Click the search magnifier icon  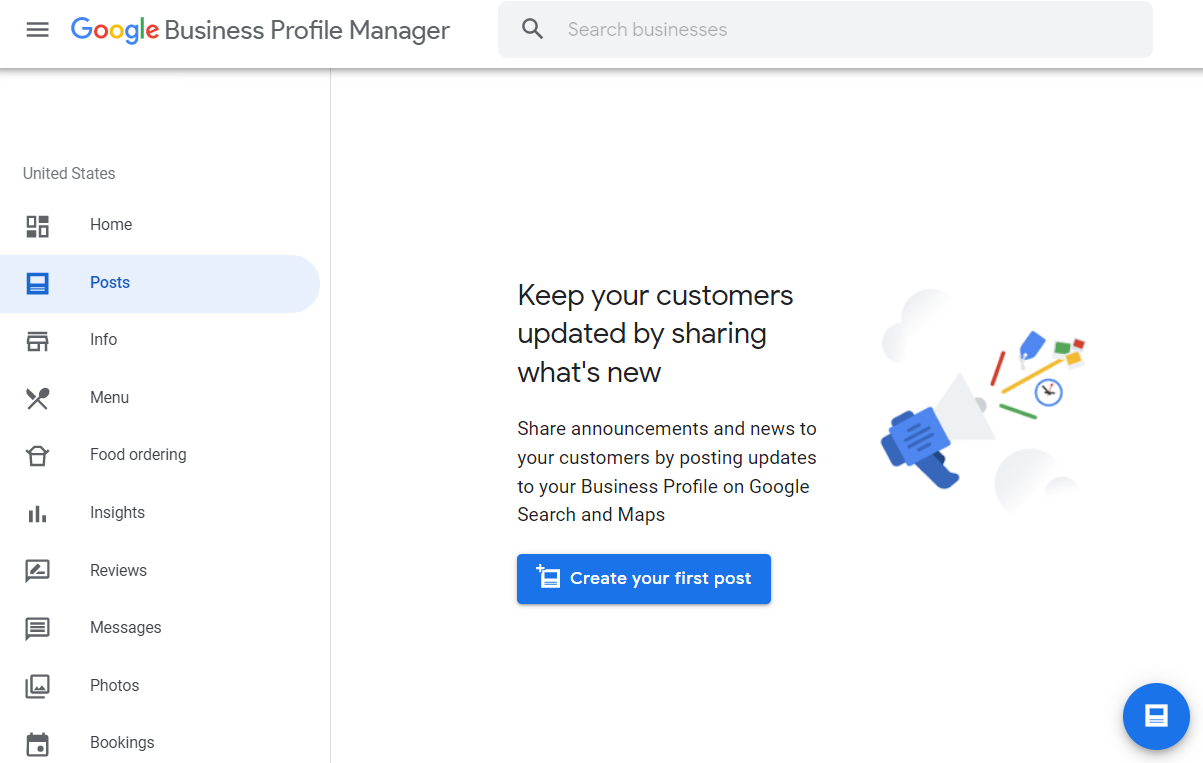pos(533,30)
